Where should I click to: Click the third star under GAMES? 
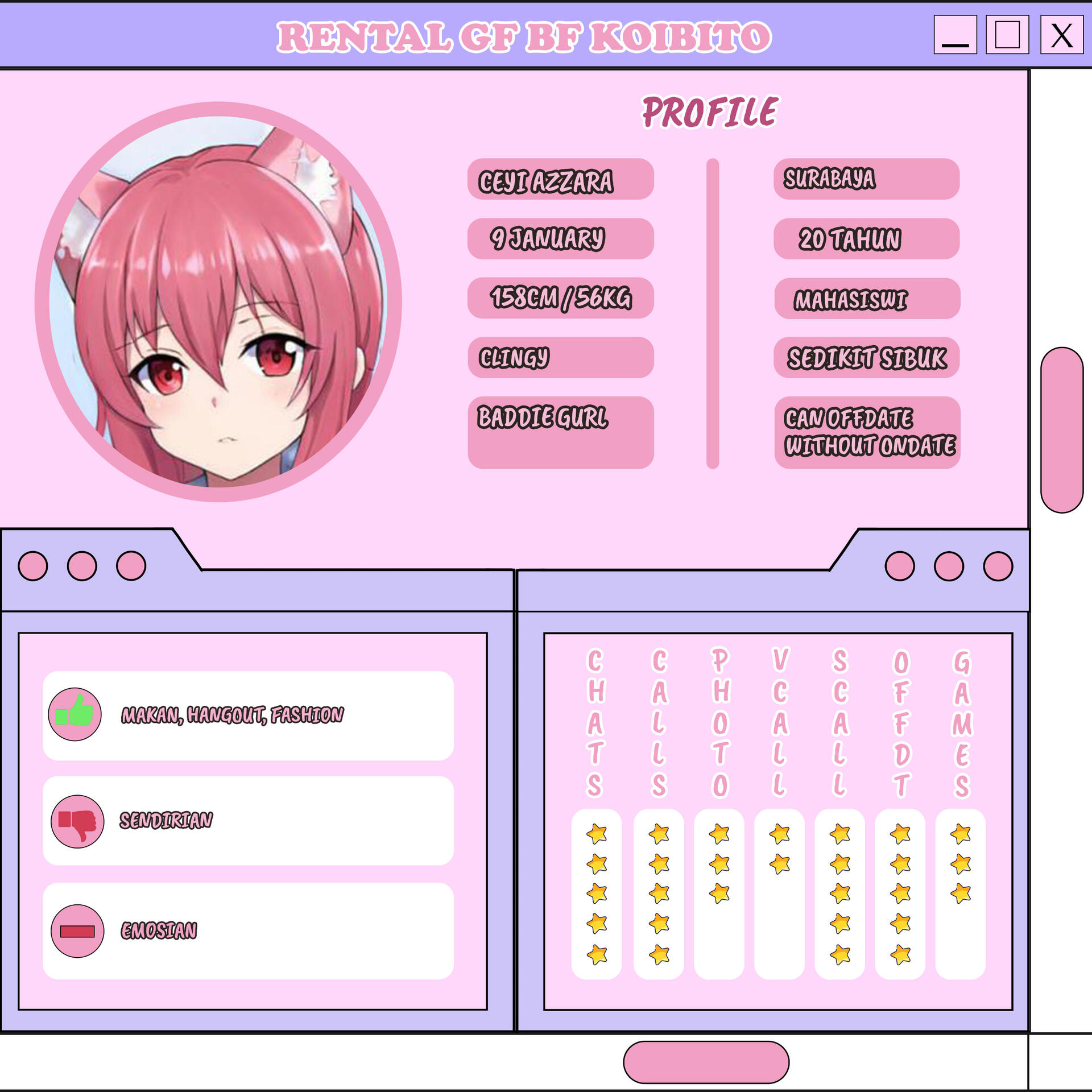(961, 894)
